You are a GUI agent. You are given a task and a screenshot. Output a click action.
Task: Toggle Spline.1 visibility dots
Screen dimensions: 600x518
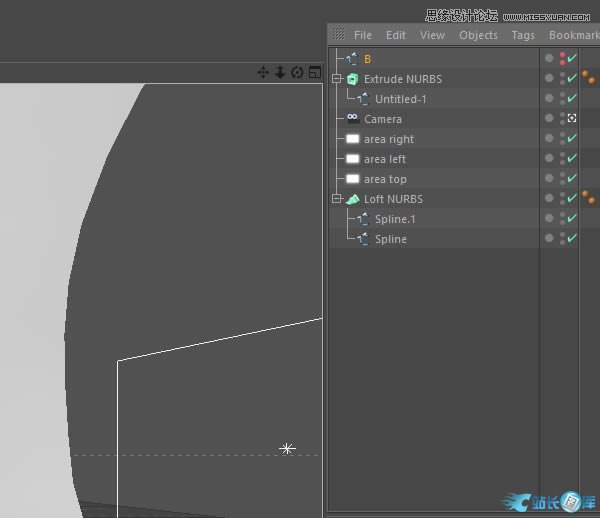[x=562, y=218]
